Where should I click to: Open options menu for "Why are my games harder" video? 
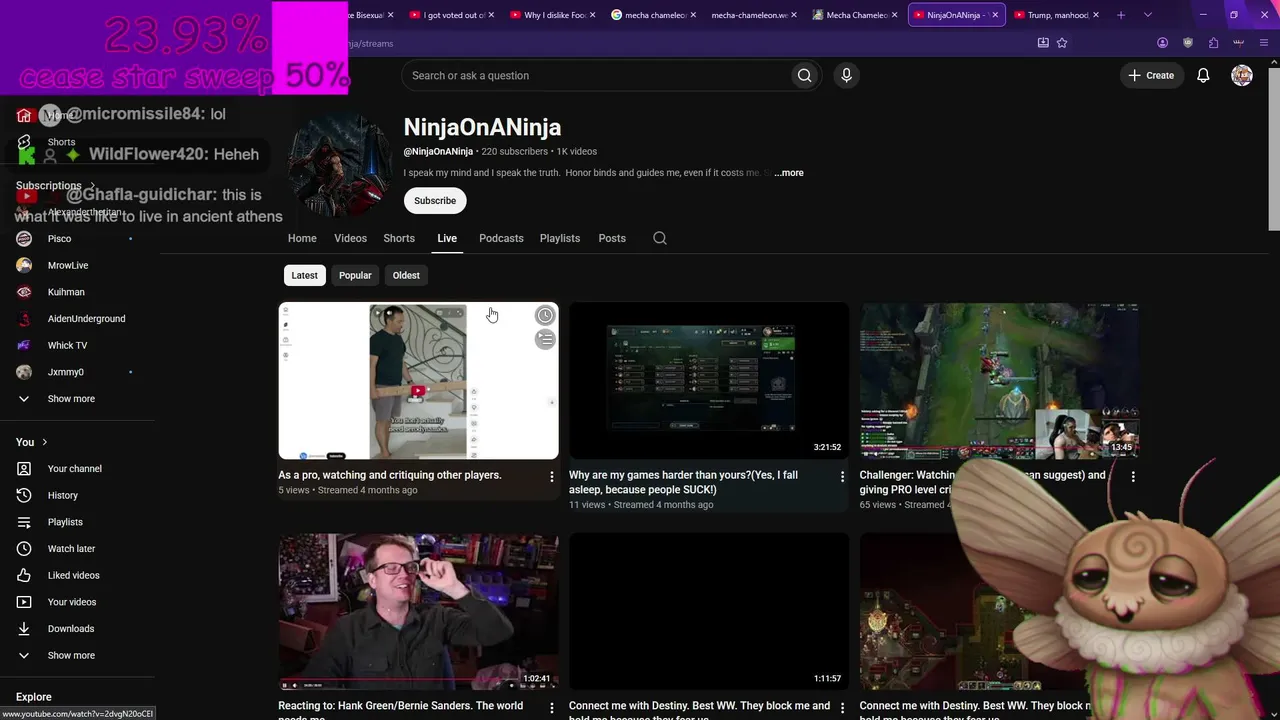(842, 477)
